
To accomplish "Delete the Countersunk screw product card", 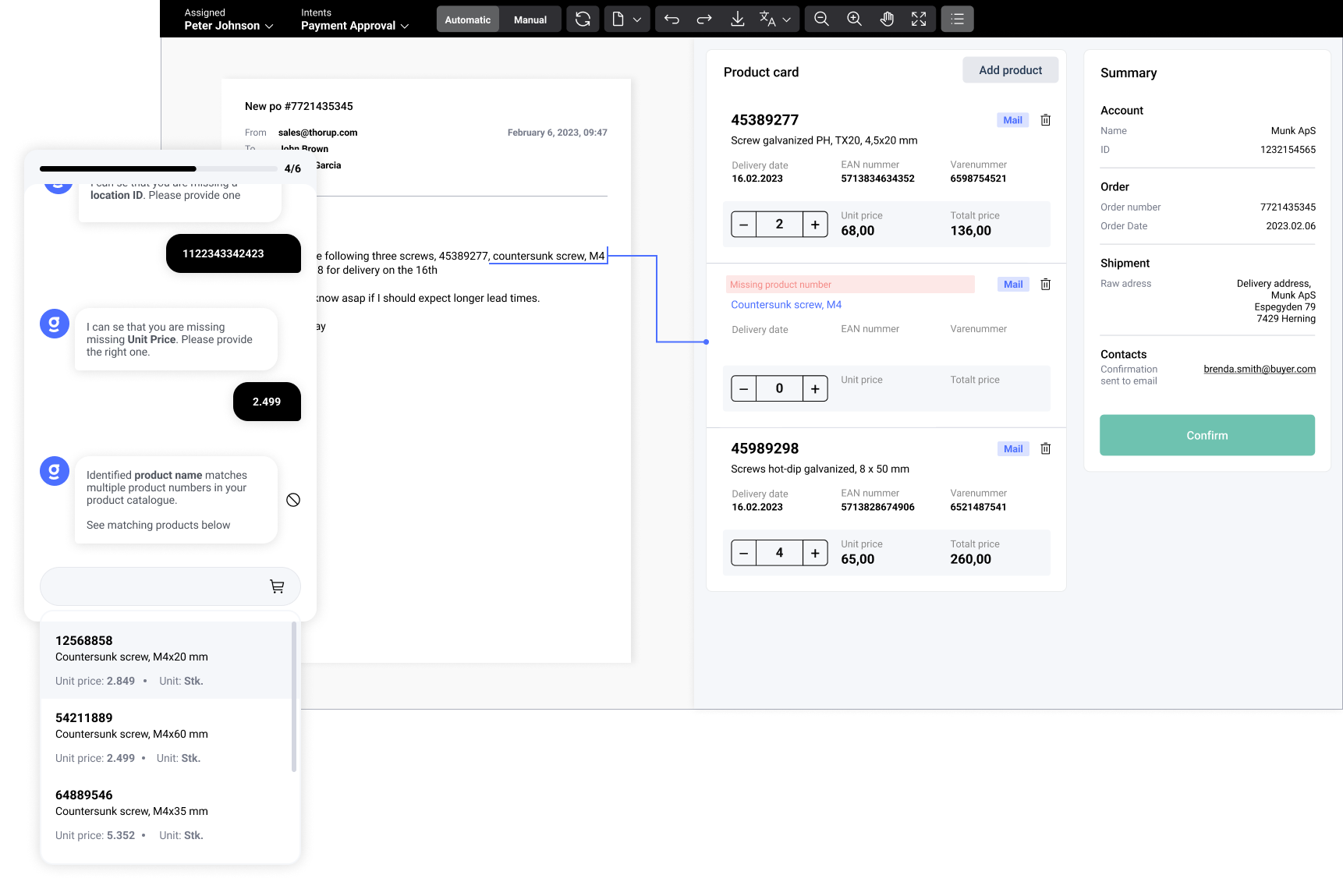I will (1046, 285).
